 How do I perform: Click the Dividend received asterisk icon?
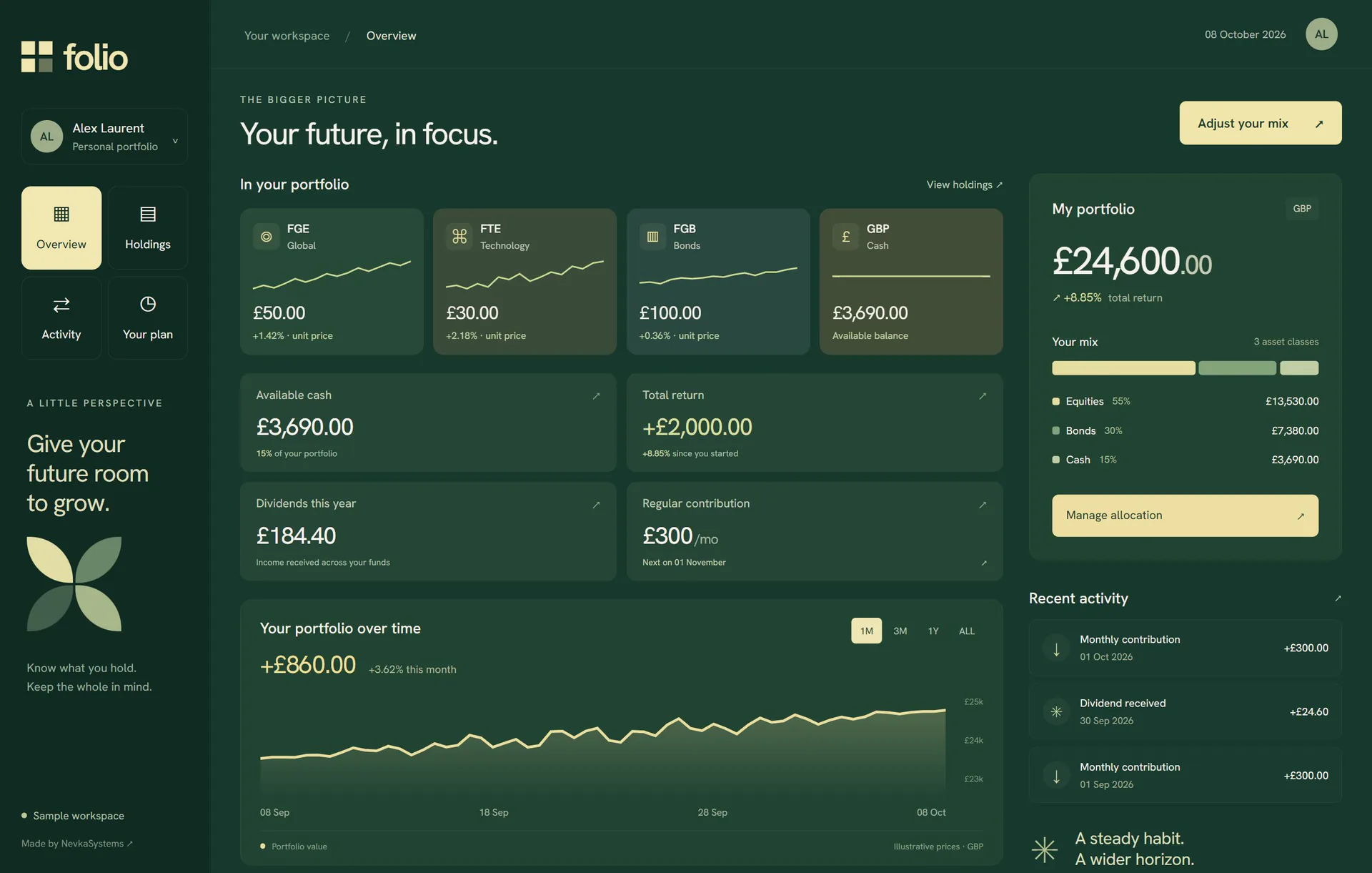pyautogui.click(x=1056, y=712)
